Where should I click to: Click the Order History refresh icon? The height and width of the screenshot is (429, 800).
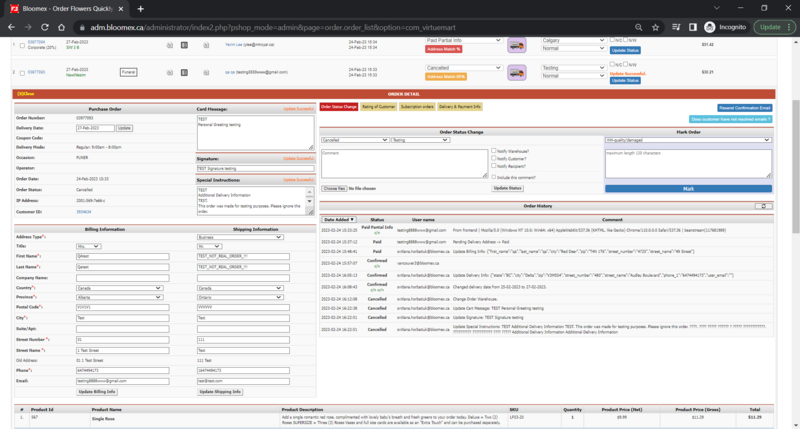pos(764,206)
